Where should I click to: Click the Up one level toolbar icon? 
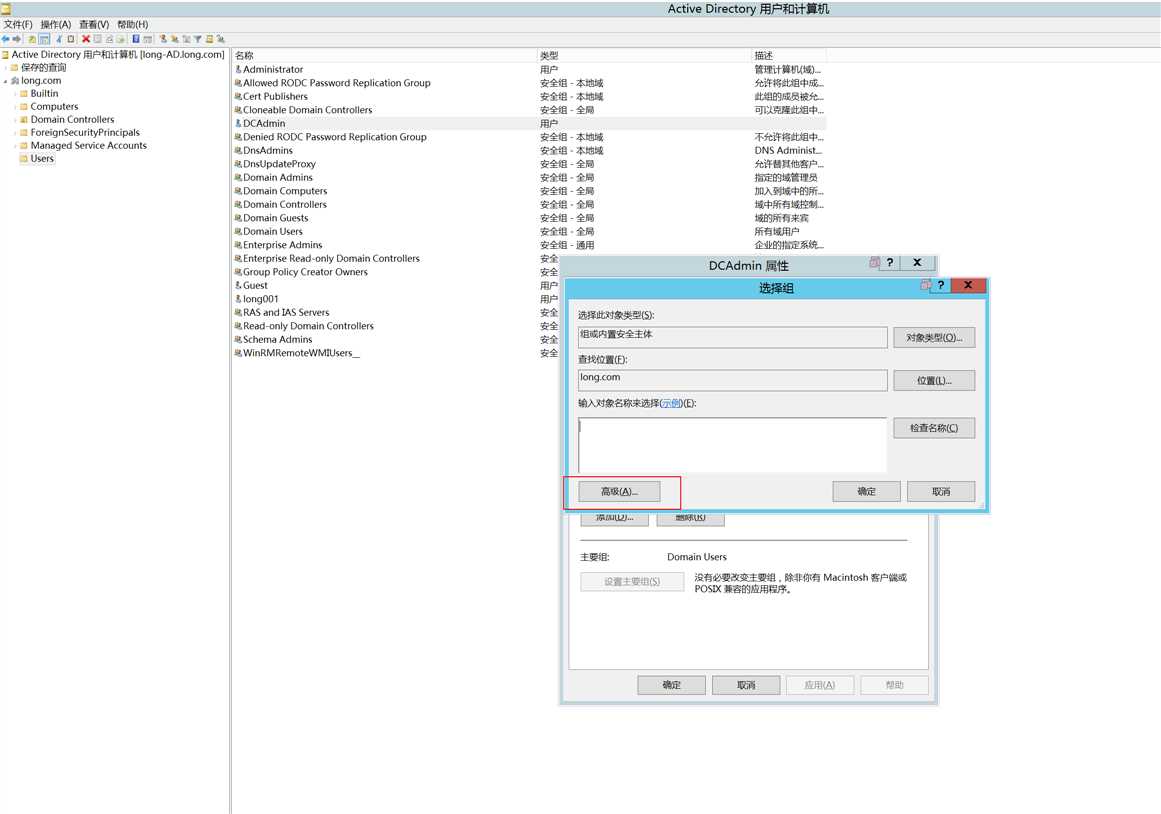(x=32, y=39)
